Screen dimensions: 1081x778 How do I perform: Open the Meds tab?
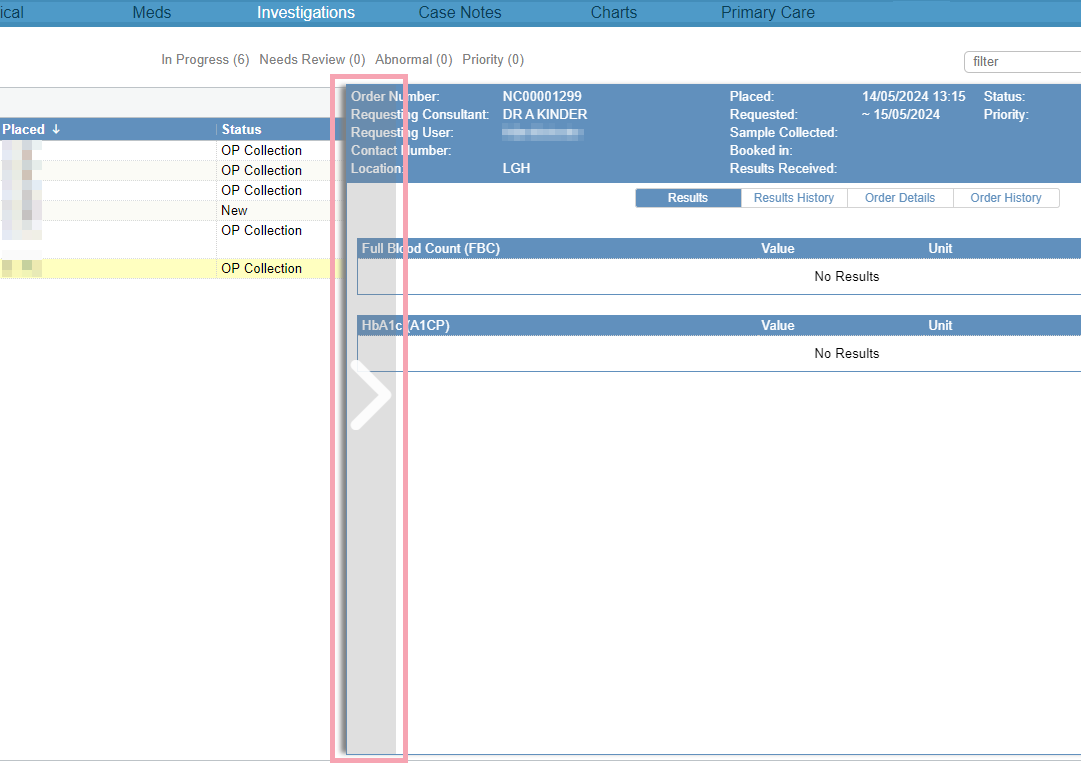click(x=152, y=13)
